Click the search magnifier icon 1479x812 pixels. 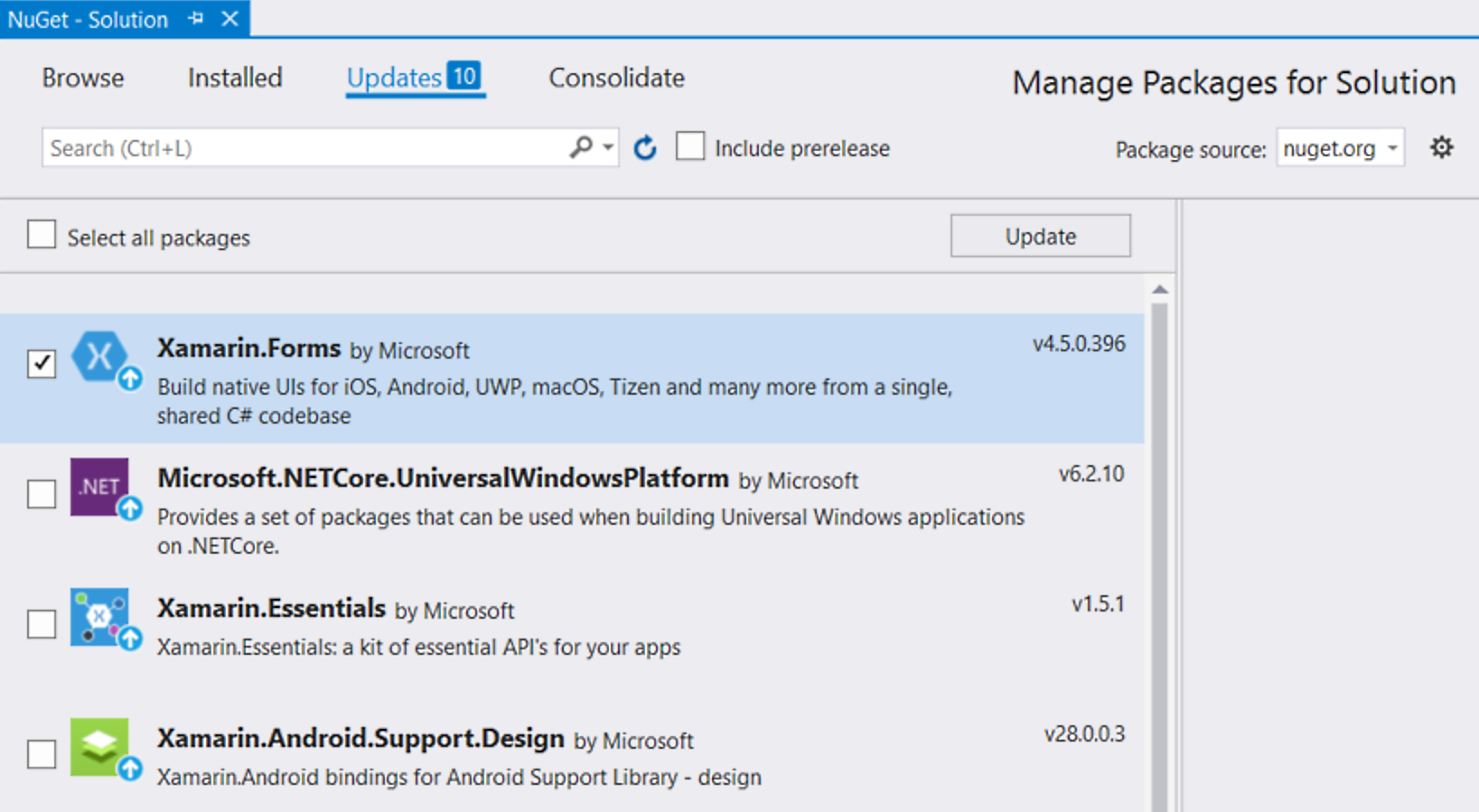coord(581,146)
